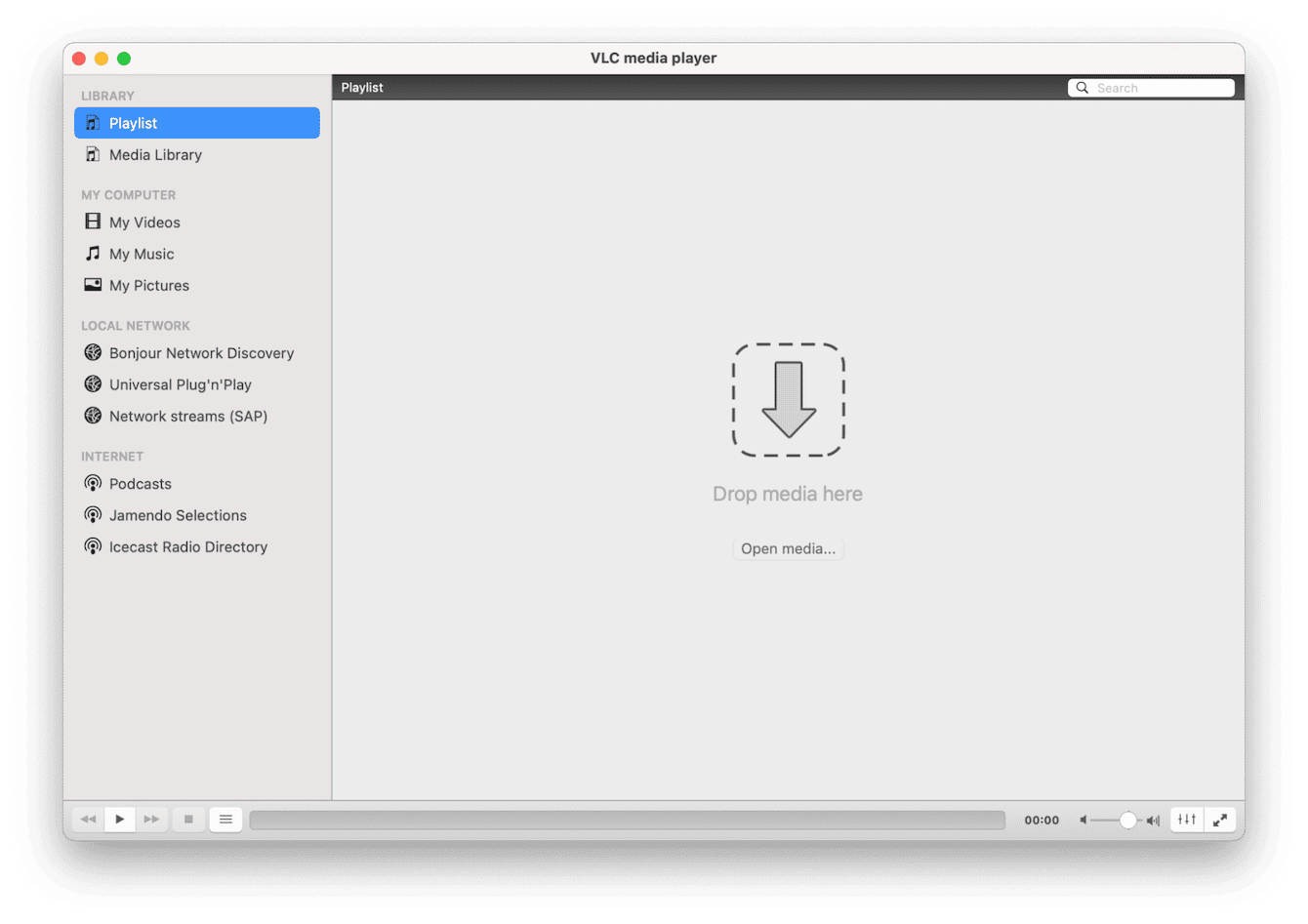
Task: Set maximum volume with the loud speaker icon
Action: click(x=1153, y=820)
